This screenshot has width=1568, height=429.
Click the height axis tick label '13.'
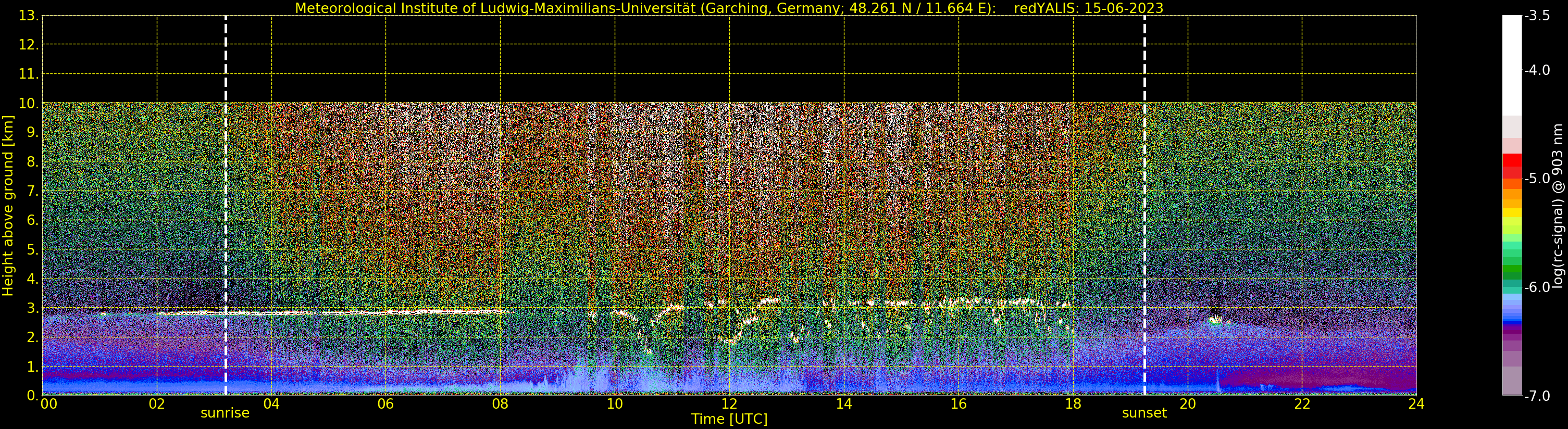[x=29, y=16]
